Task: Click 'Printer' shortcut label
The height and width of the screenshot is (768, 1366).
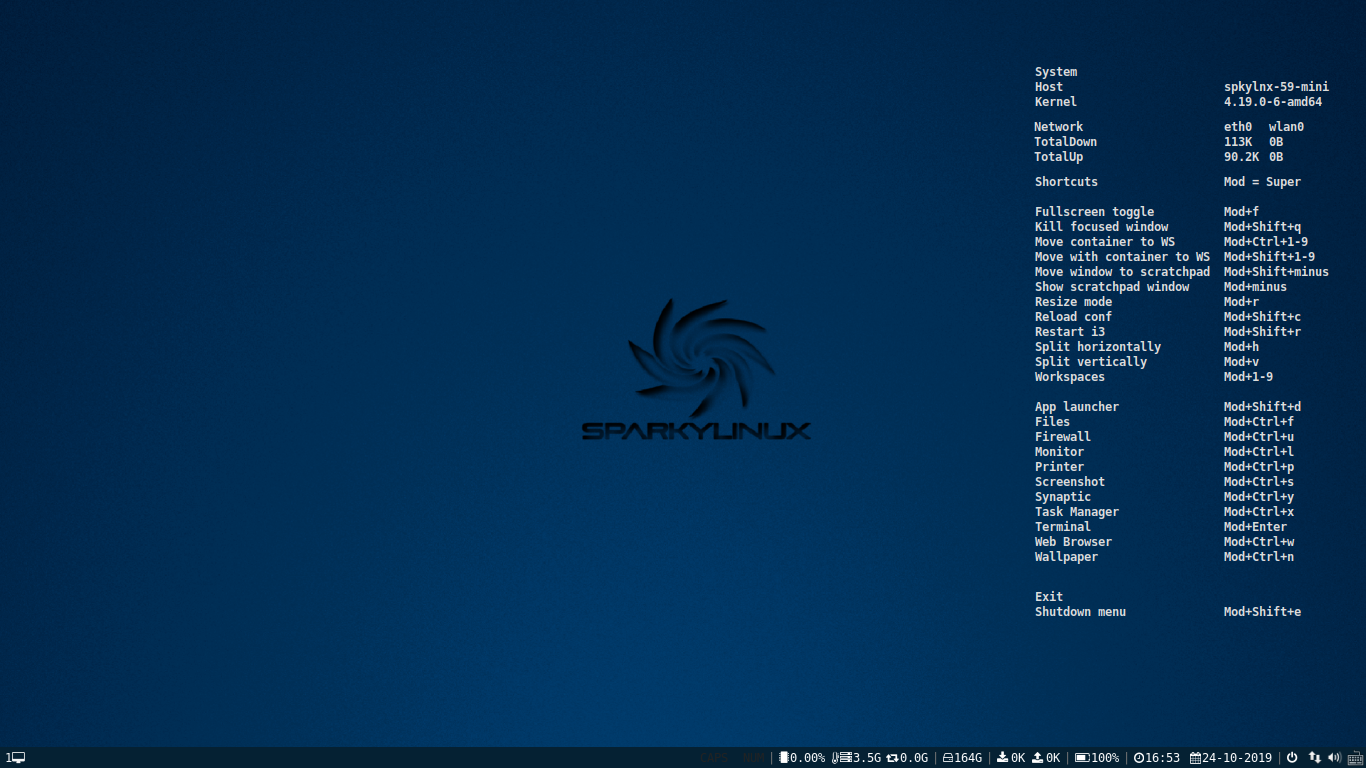Action: [1059, 467]
